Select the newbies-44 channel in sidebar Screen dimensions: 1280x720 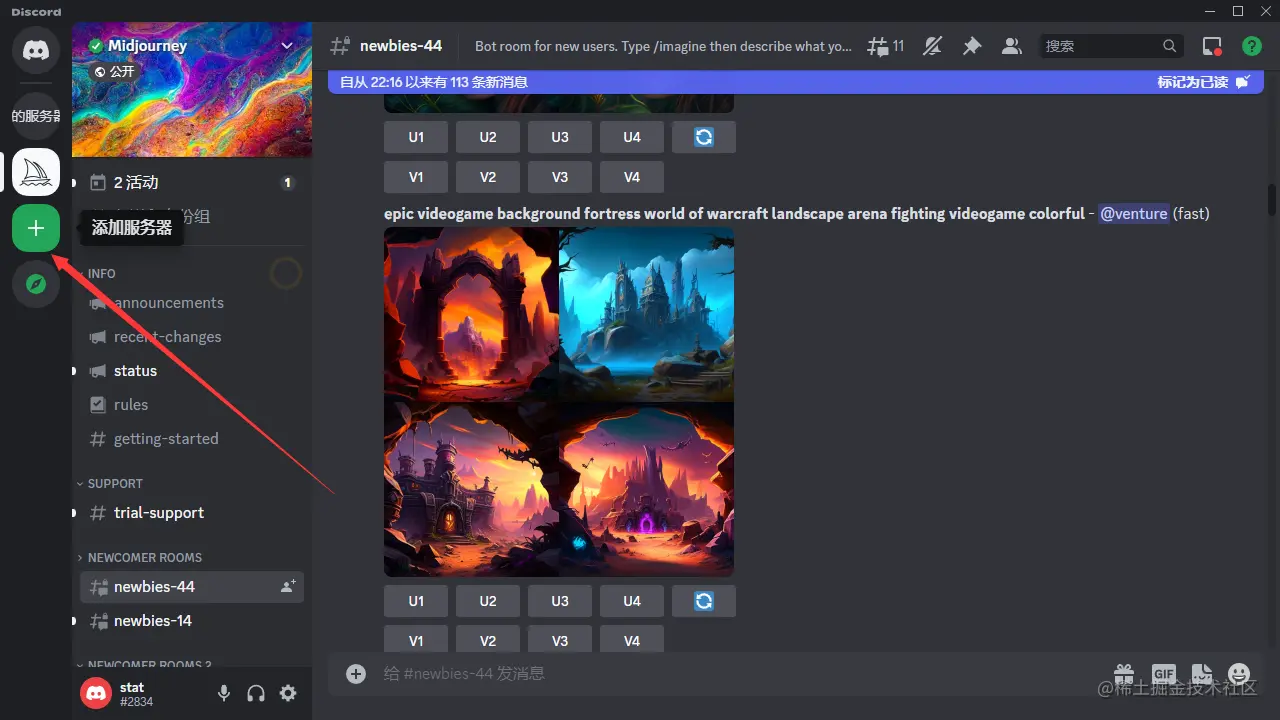coord(192,587)
